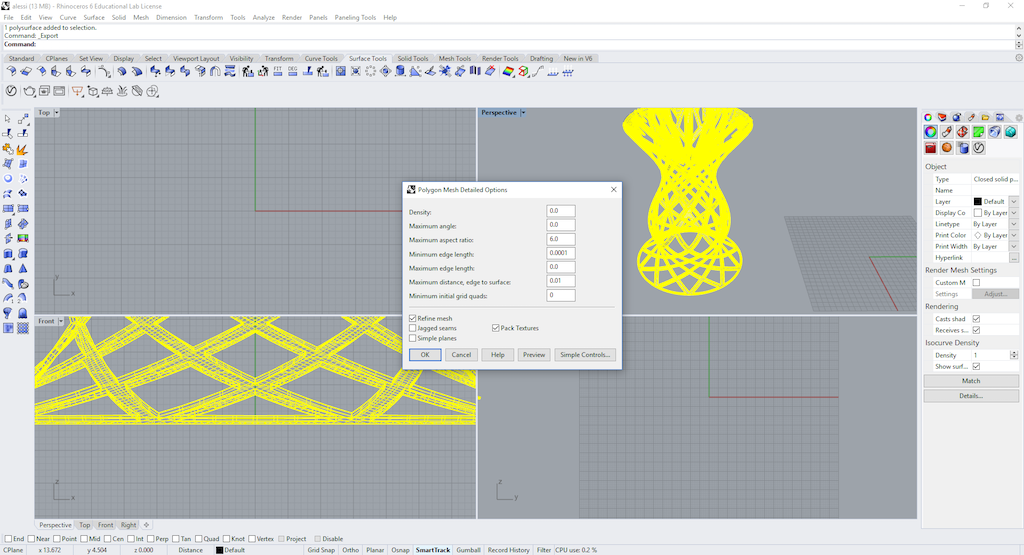Open the Top viewport title dropdown arrow
Image resolution: width=1024 pixels, height=555 pixels.
point(57,112)
